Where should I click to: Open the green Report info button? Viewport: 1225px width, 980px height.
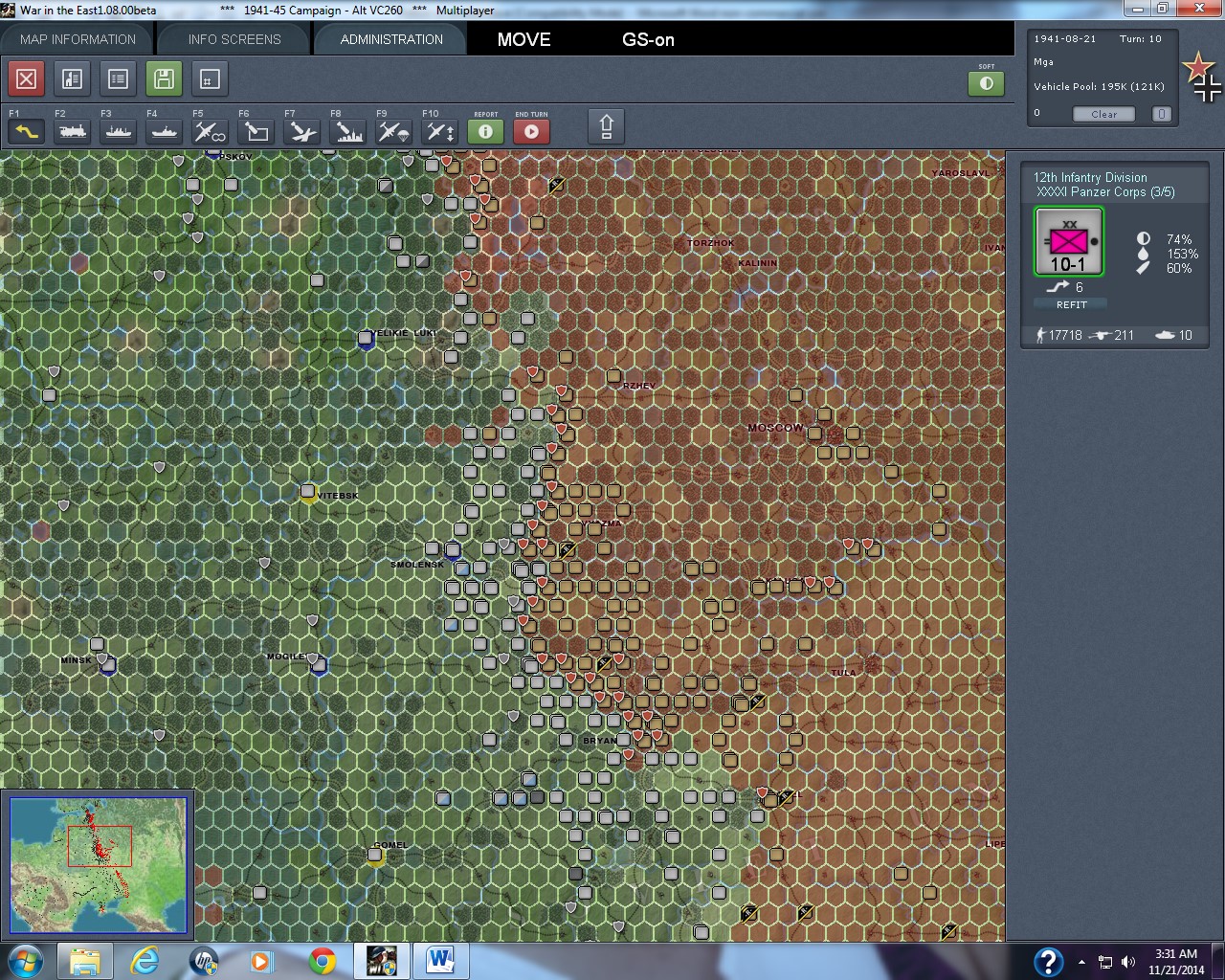click(486, 131)
